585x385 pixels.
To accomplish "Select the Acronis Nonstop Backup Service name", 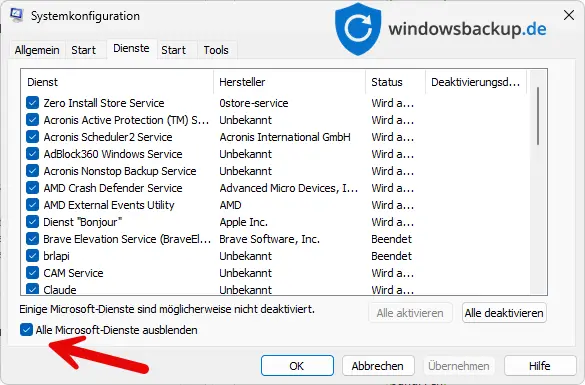I will (120, 171).
